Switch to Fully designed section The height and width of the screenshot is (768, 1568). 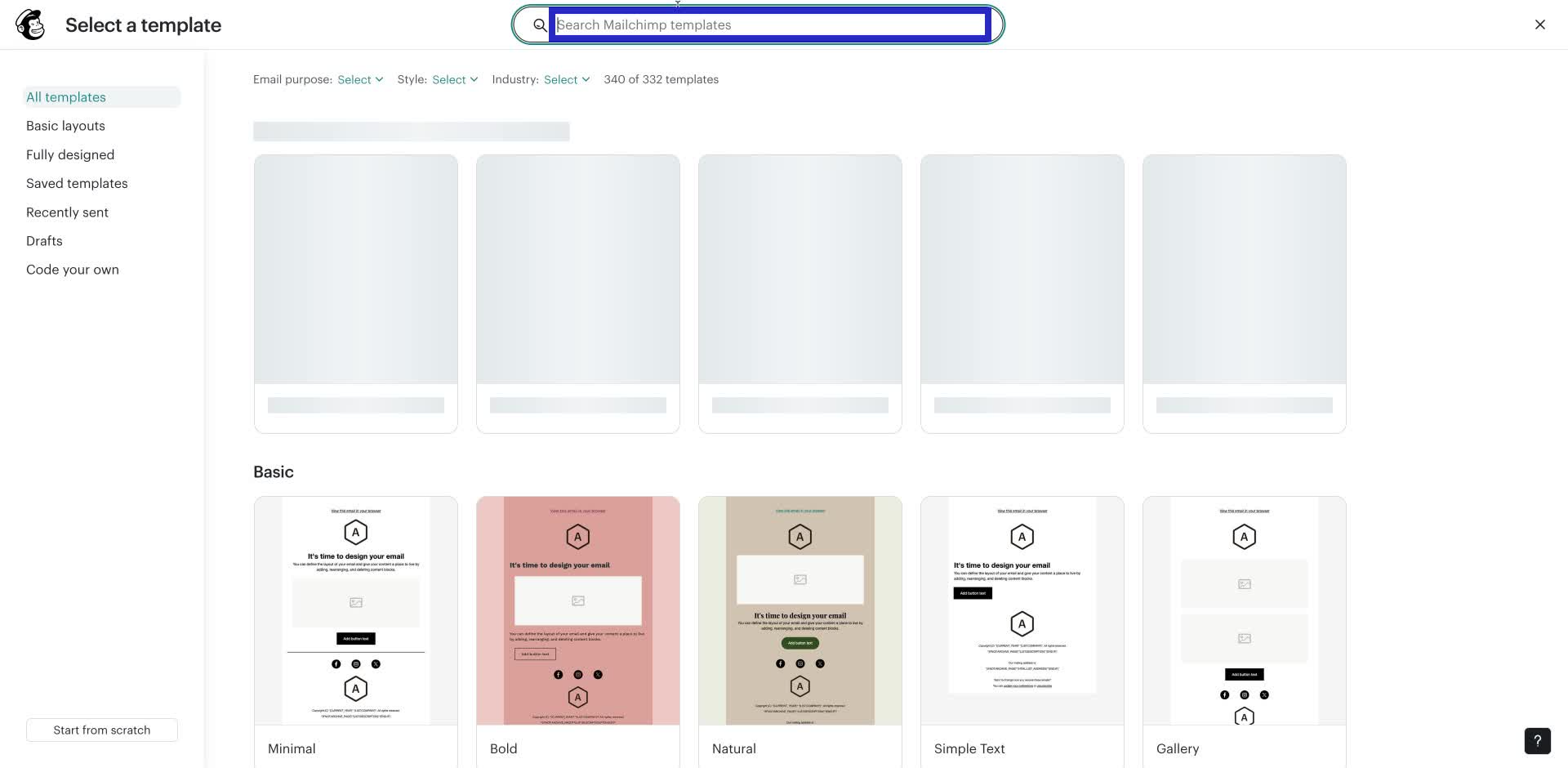pyautogui.click(x=70, y=154)
